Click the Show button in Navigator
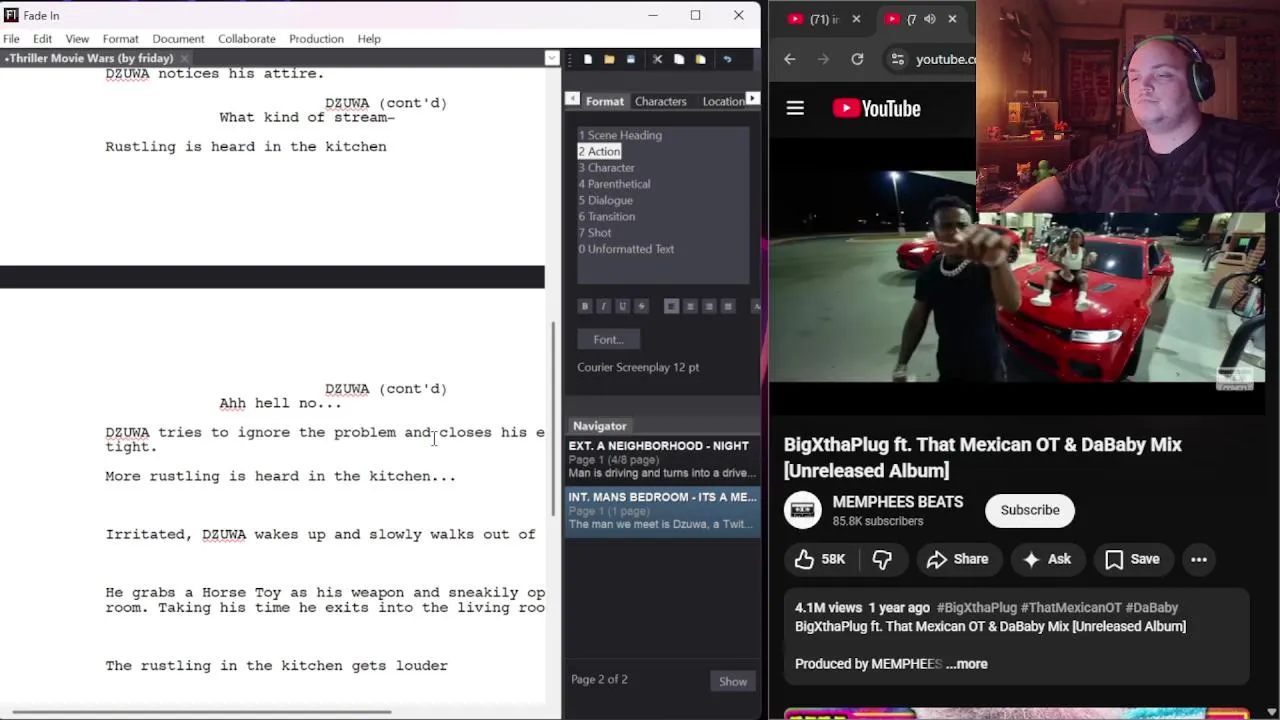 [x=733, y=682]
